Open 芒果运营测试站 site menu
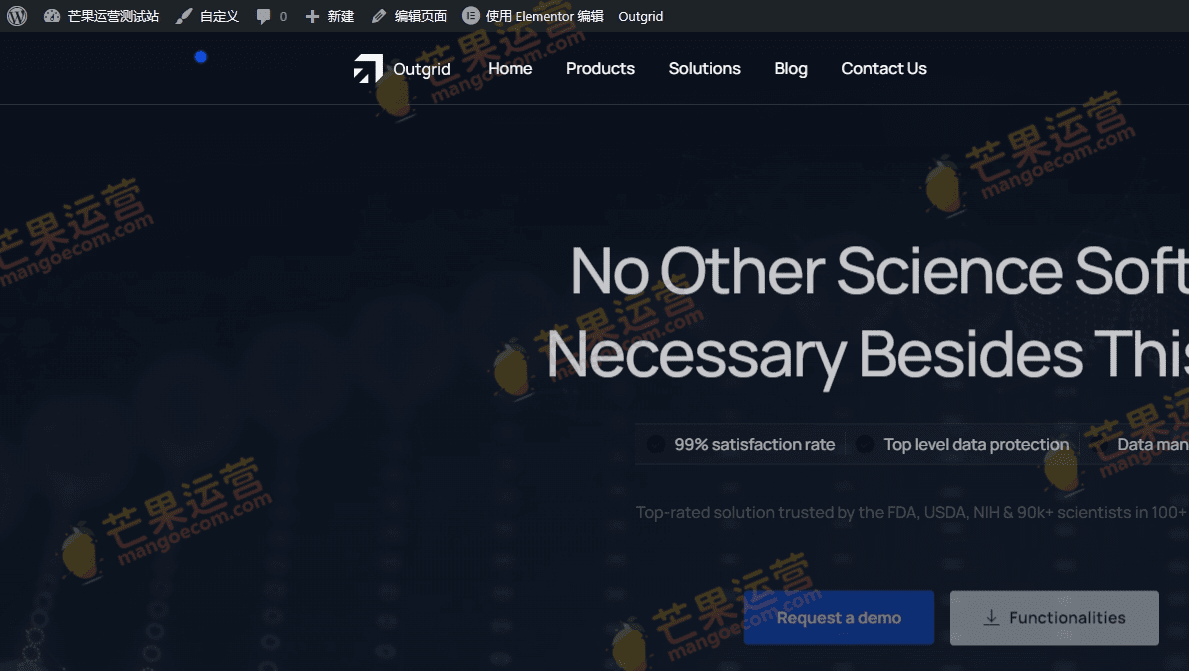 pos(113,16)
